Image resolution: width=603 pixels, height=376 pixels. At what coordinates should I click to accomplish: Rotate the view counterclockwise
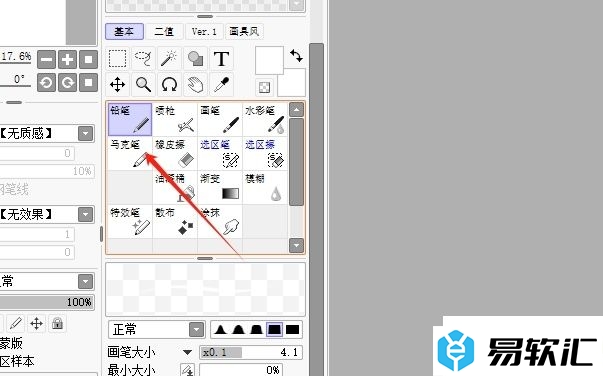(47, 83)
